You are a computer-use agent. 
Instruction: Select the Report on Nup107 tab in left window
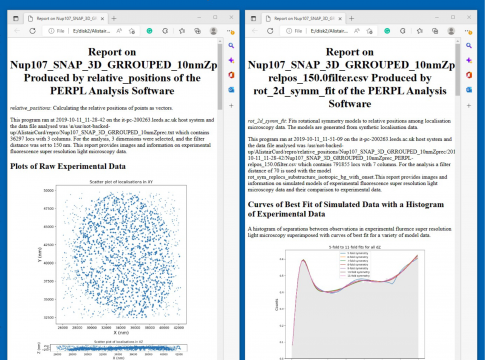tap(66, 19)
